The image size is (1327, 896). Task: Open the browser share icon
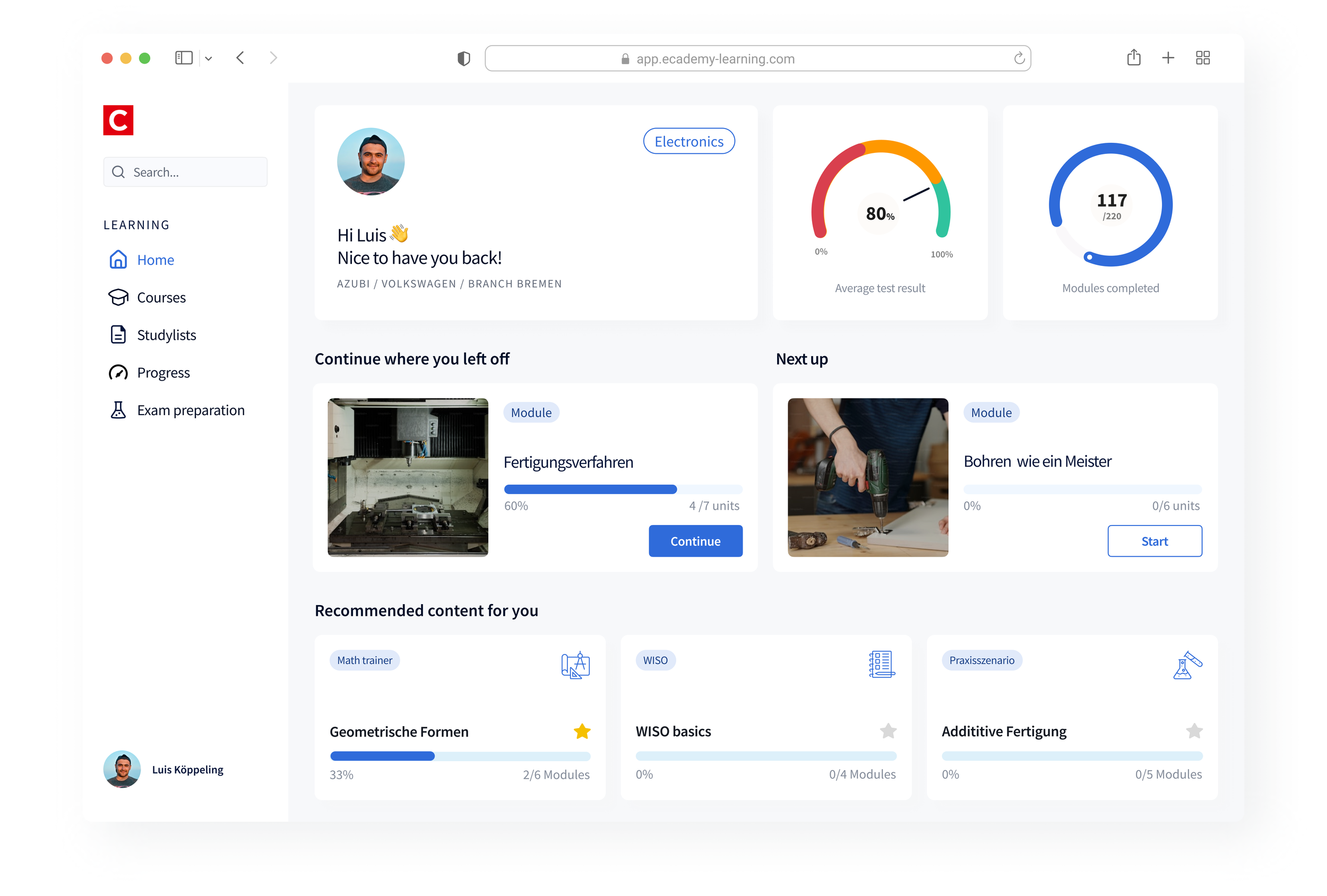[1133, 58]
